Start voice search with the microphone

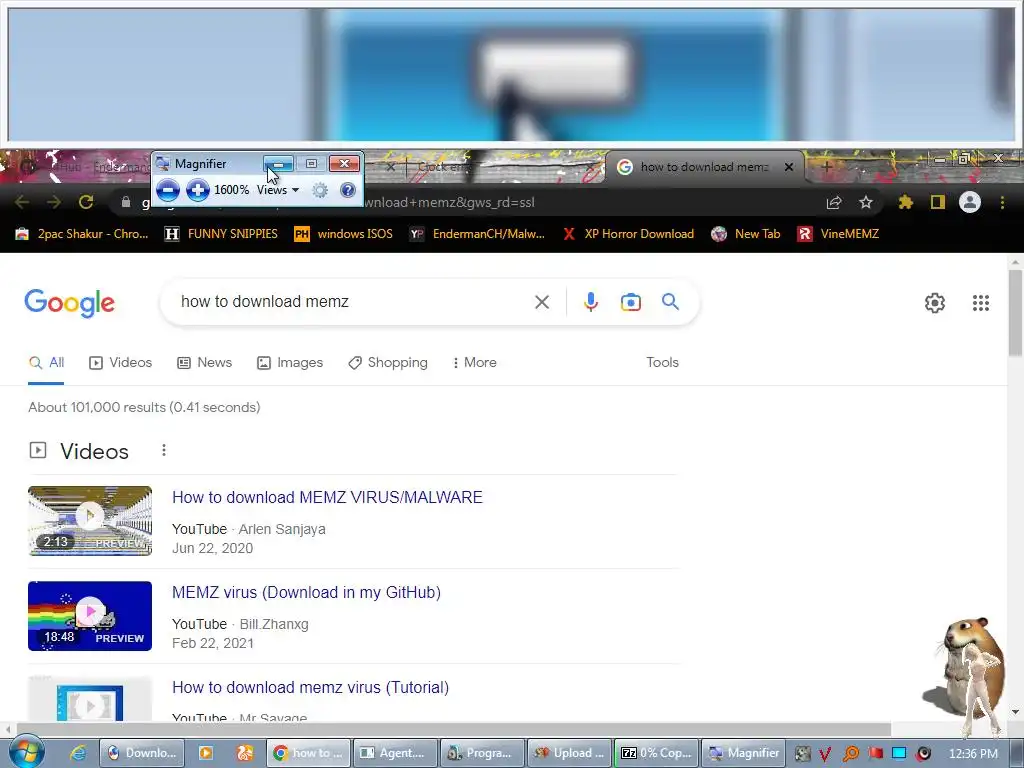590,302
